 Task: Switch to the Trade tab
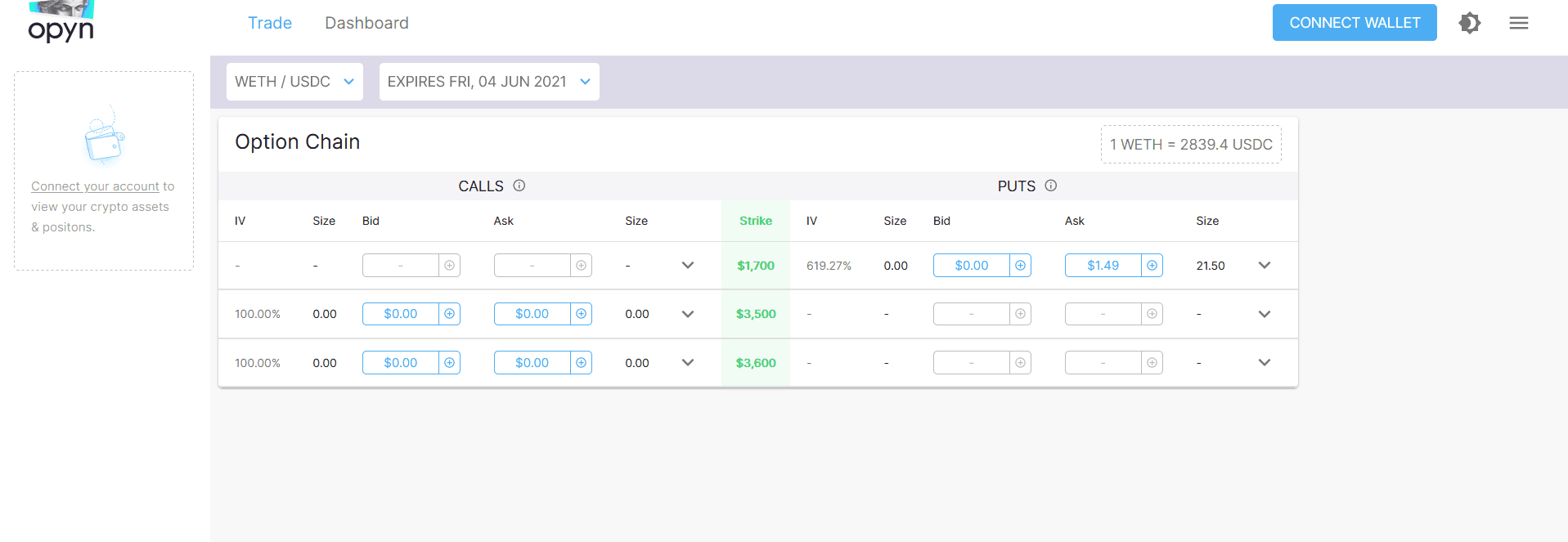[x=270, y=23]
